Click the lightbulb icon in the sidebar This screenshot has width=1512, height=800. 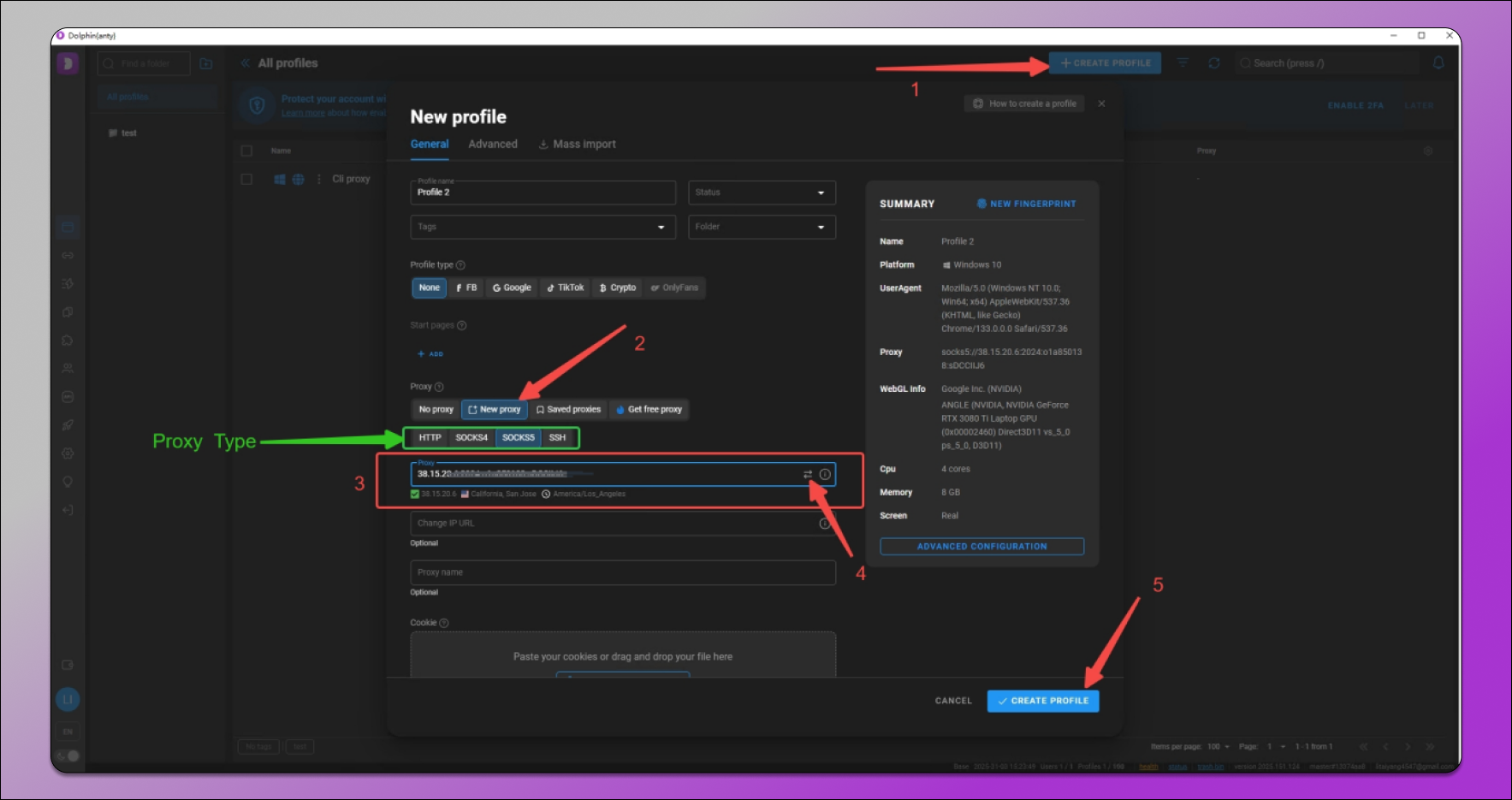[68, 482]
